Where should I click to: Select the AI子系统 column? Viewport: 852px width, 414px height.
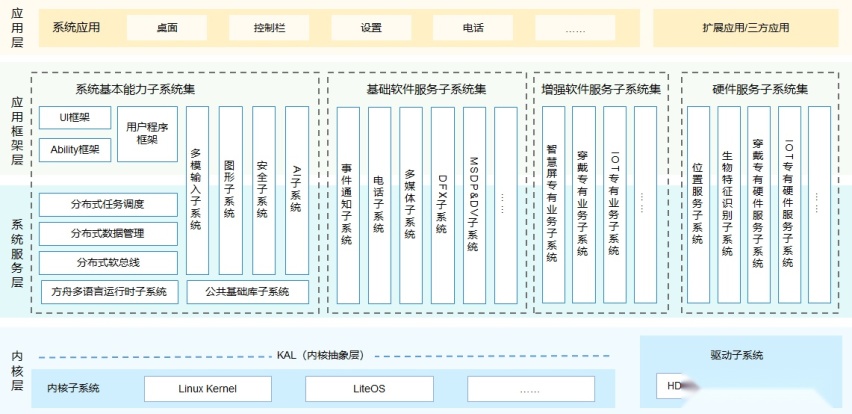tap(297, 190)
